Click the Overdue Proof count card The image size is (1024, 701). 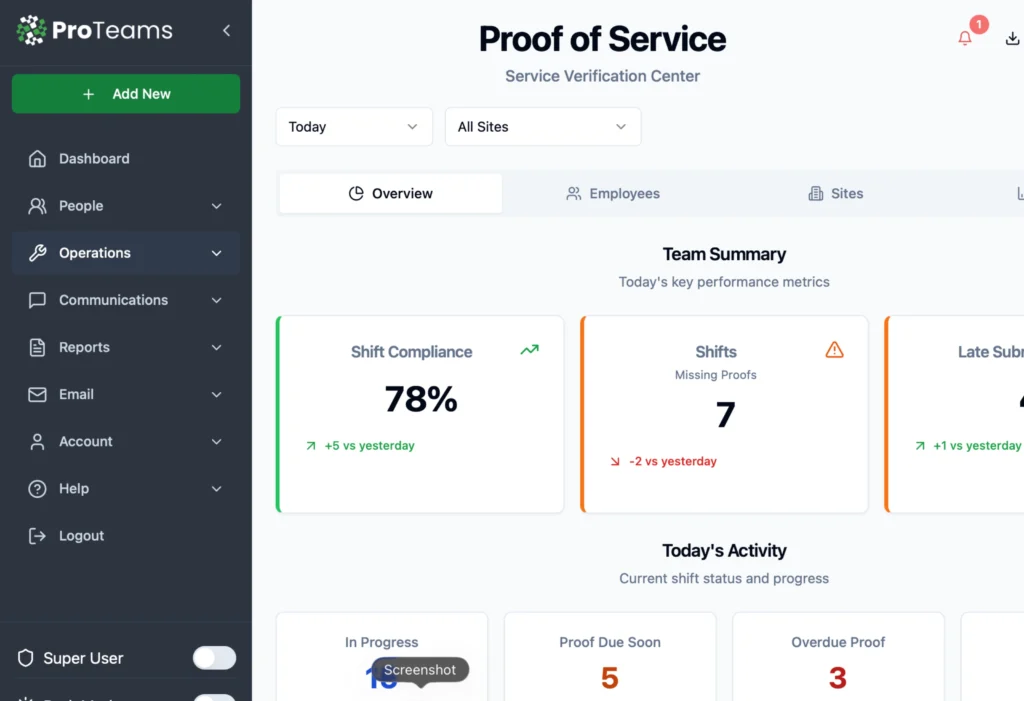coord(838,655)
